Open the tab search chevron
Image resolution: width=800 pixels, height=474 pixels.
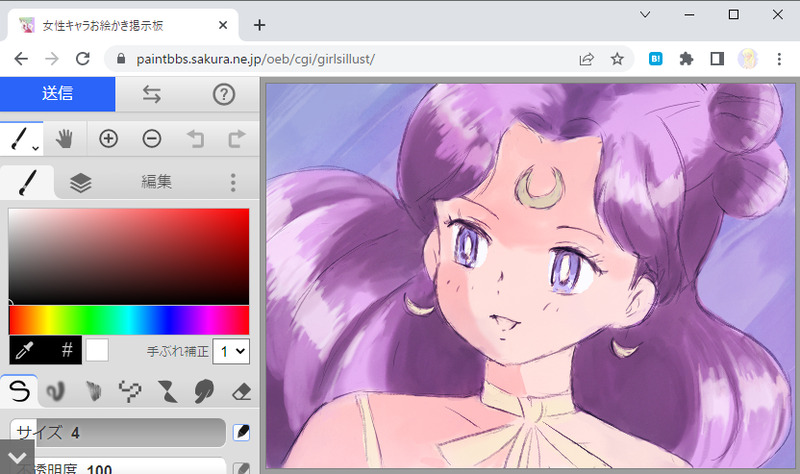(645, 15)
